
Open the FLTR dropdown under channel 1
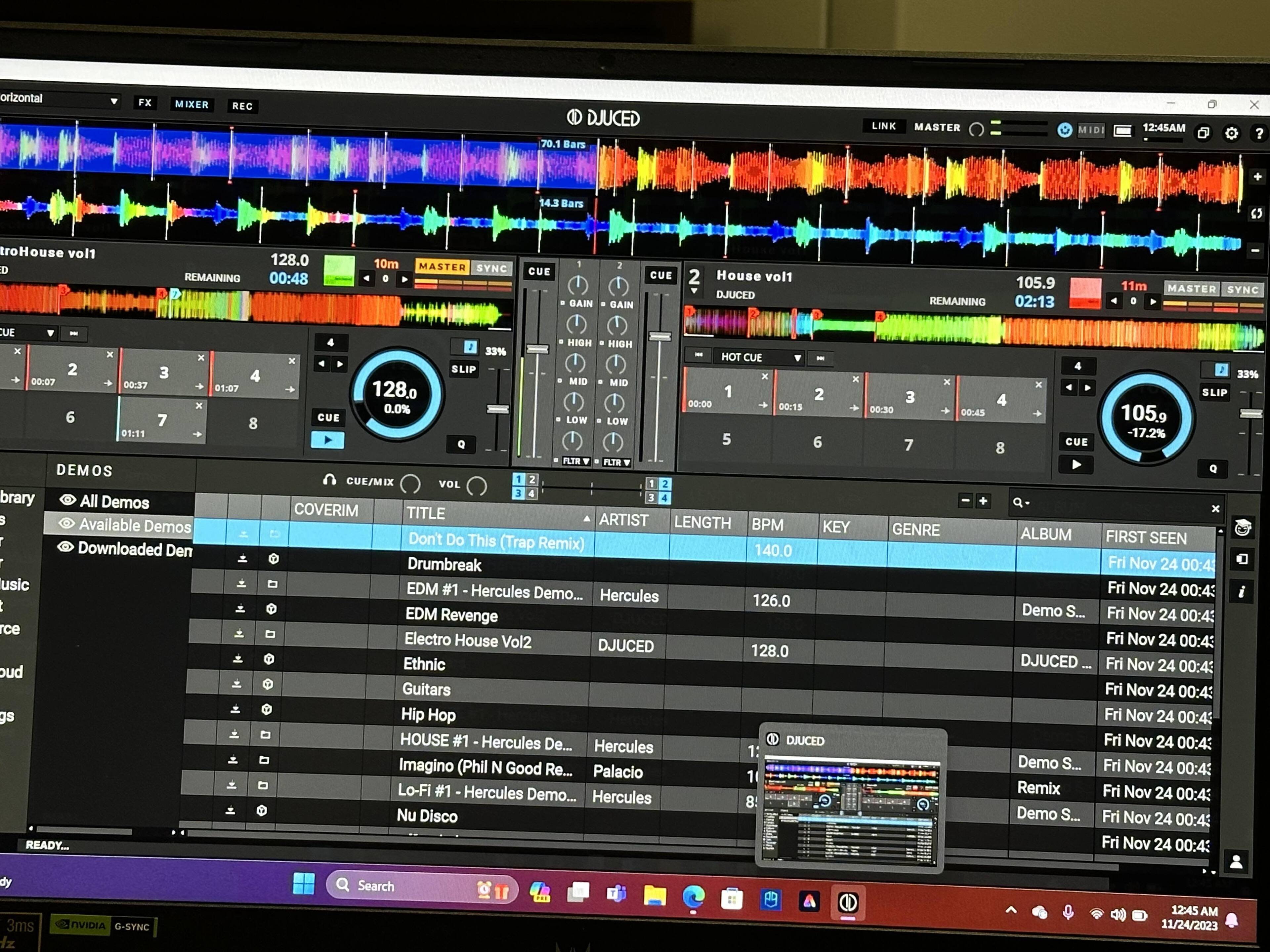576,461
